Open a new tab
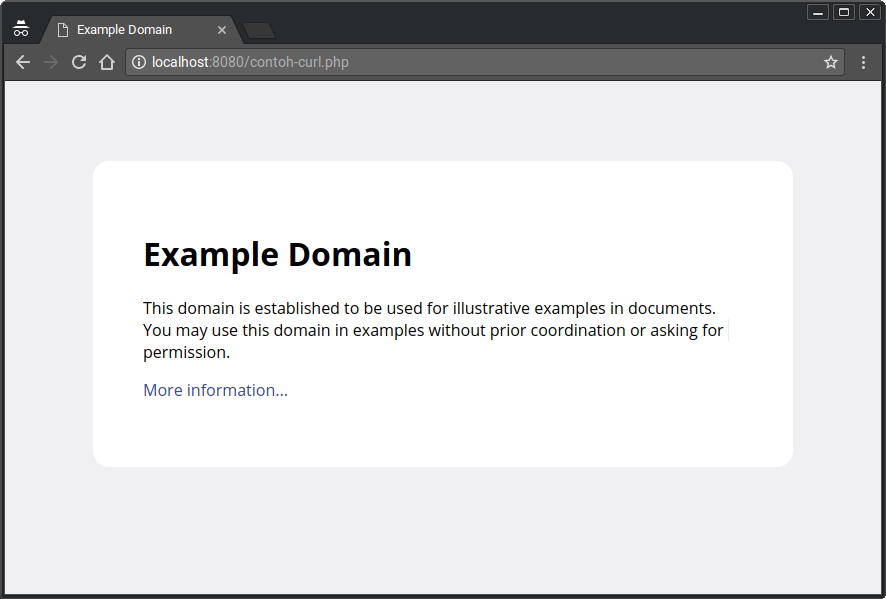Screen dimensions: 886x599 pyautogui.click(x=259, y=31)
